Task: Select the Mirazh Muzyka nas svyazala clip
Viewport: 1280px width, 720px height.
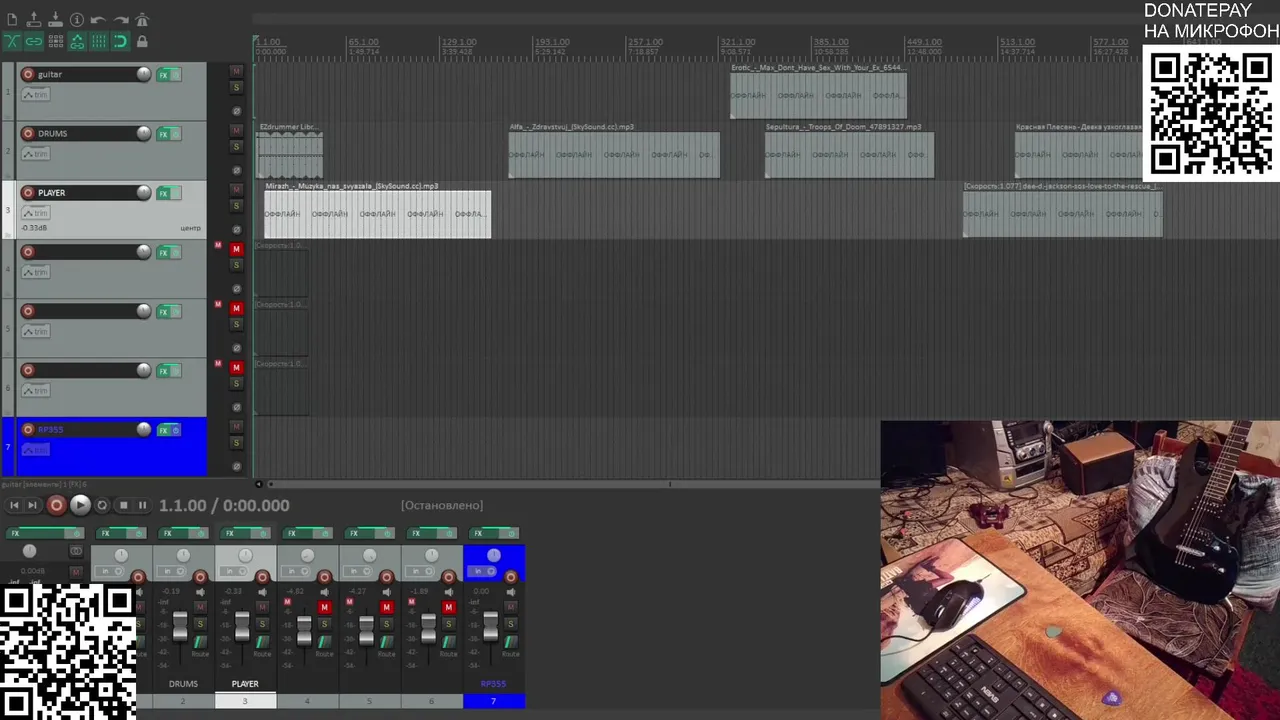Action: click(x=377, y=214)
